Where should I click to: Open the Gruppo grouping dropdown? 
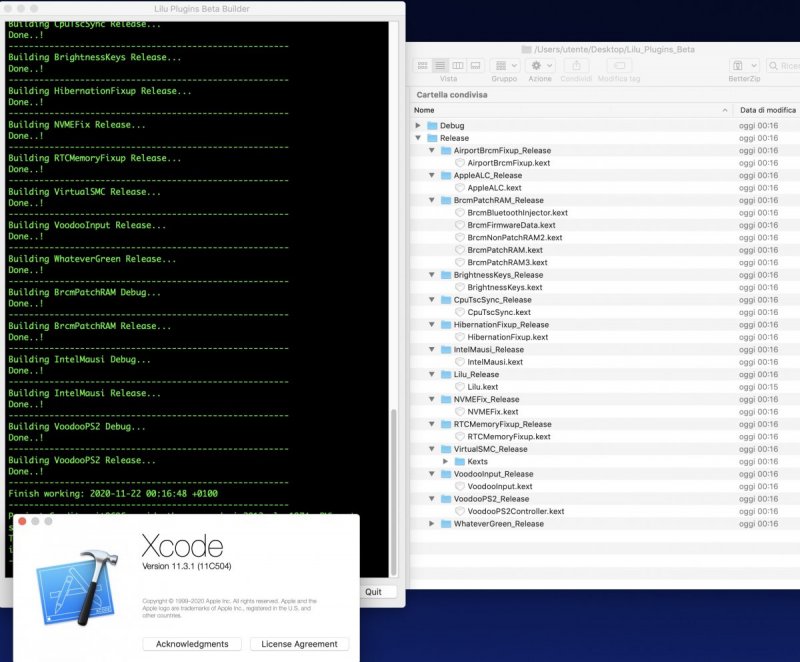coord(505,65)
